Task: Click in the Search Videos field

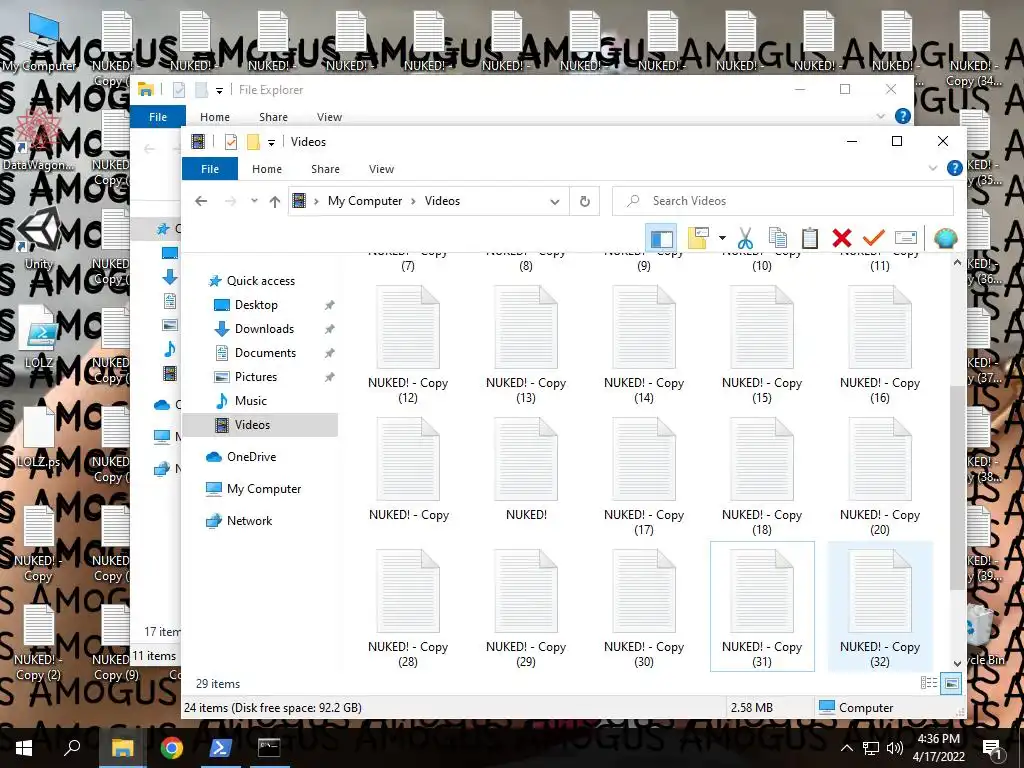Action: pyautogui.click(x=782, y=201)
